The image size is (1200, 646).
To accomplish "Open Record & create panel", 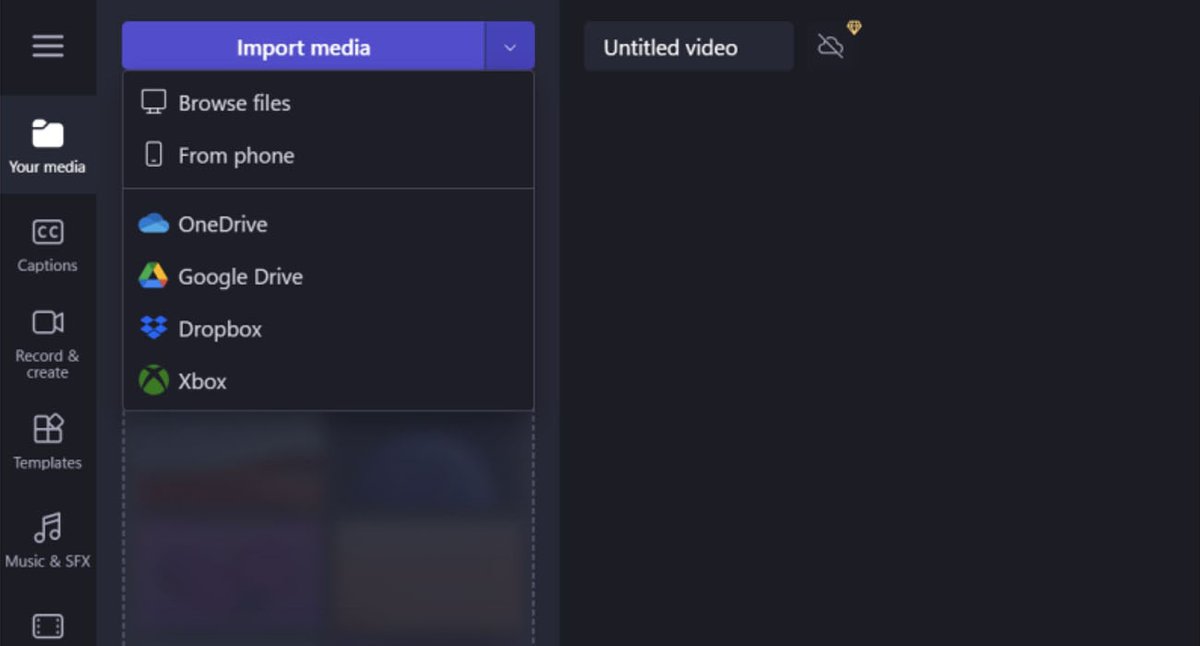I will (47, 344).
